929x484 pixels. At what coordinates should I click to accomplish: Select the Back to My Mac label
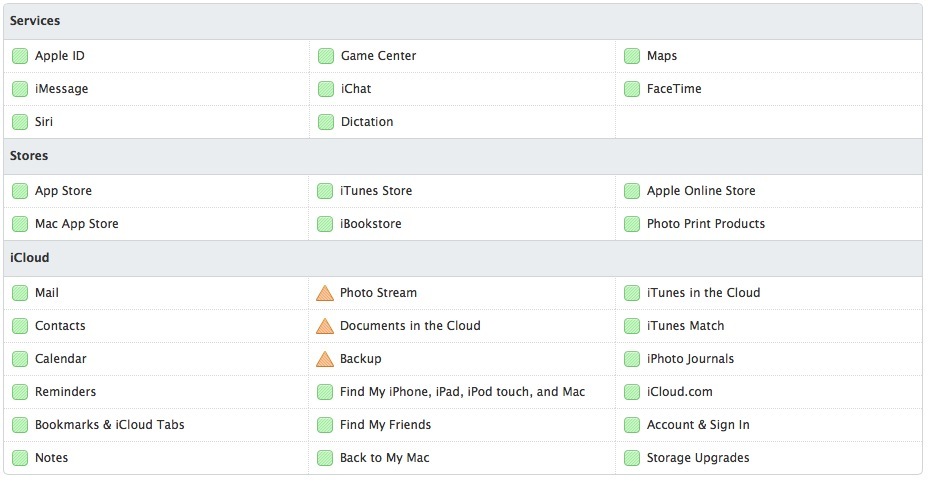click(x=385, y=458)
